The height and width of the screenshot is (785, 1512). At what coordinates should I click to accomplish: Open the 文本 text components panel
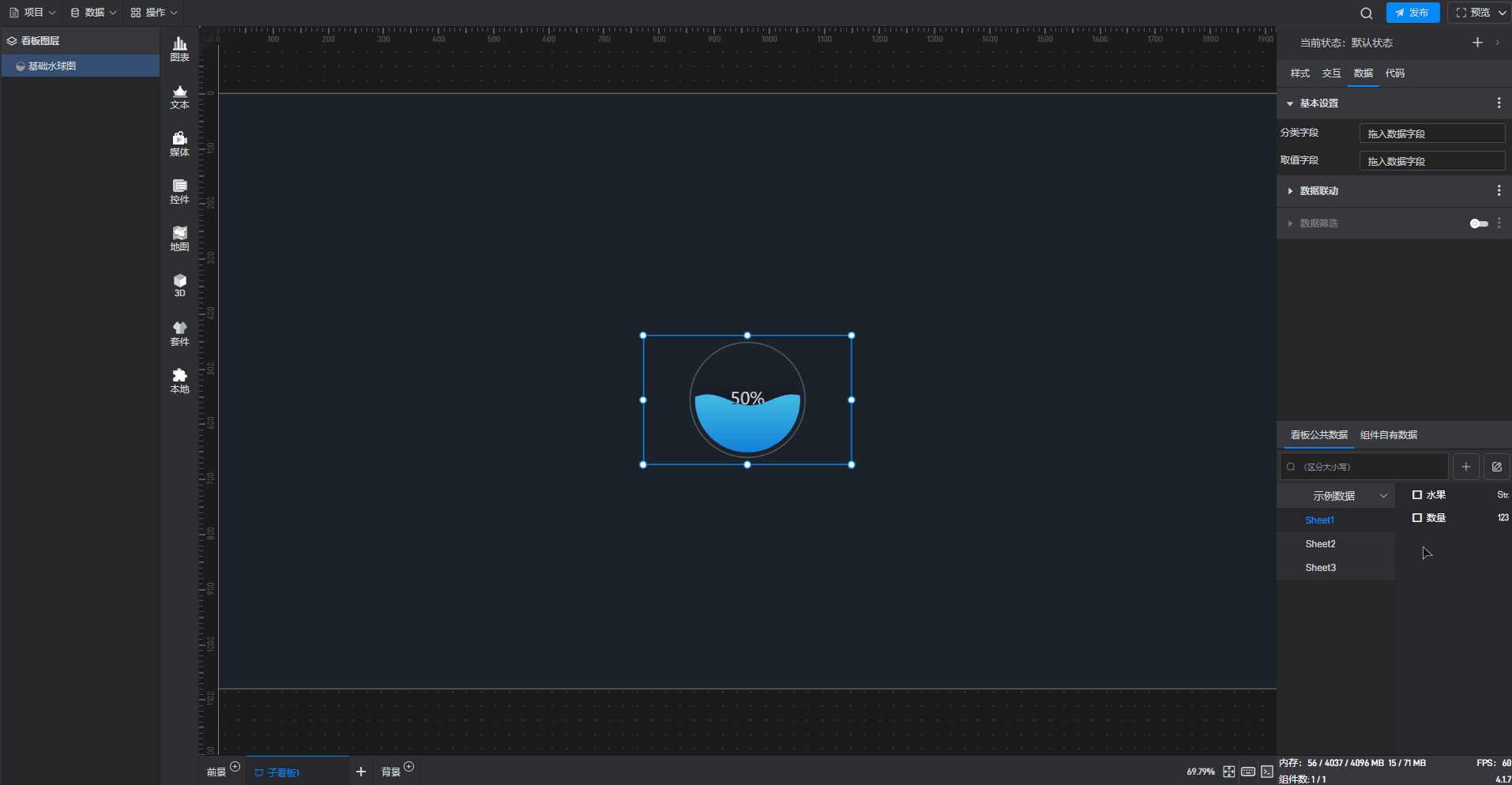179,96
